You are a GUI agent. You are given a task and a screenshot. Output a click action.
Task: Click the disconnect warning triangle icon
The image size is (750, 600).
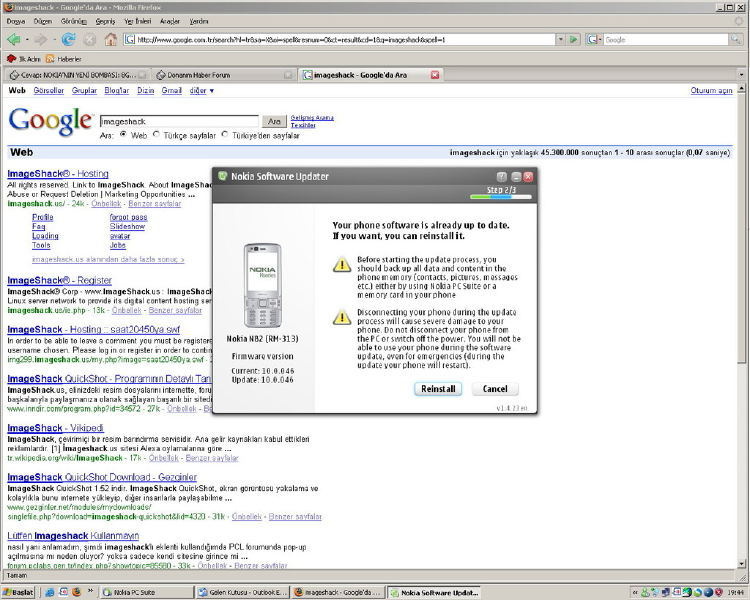point(342,317)
